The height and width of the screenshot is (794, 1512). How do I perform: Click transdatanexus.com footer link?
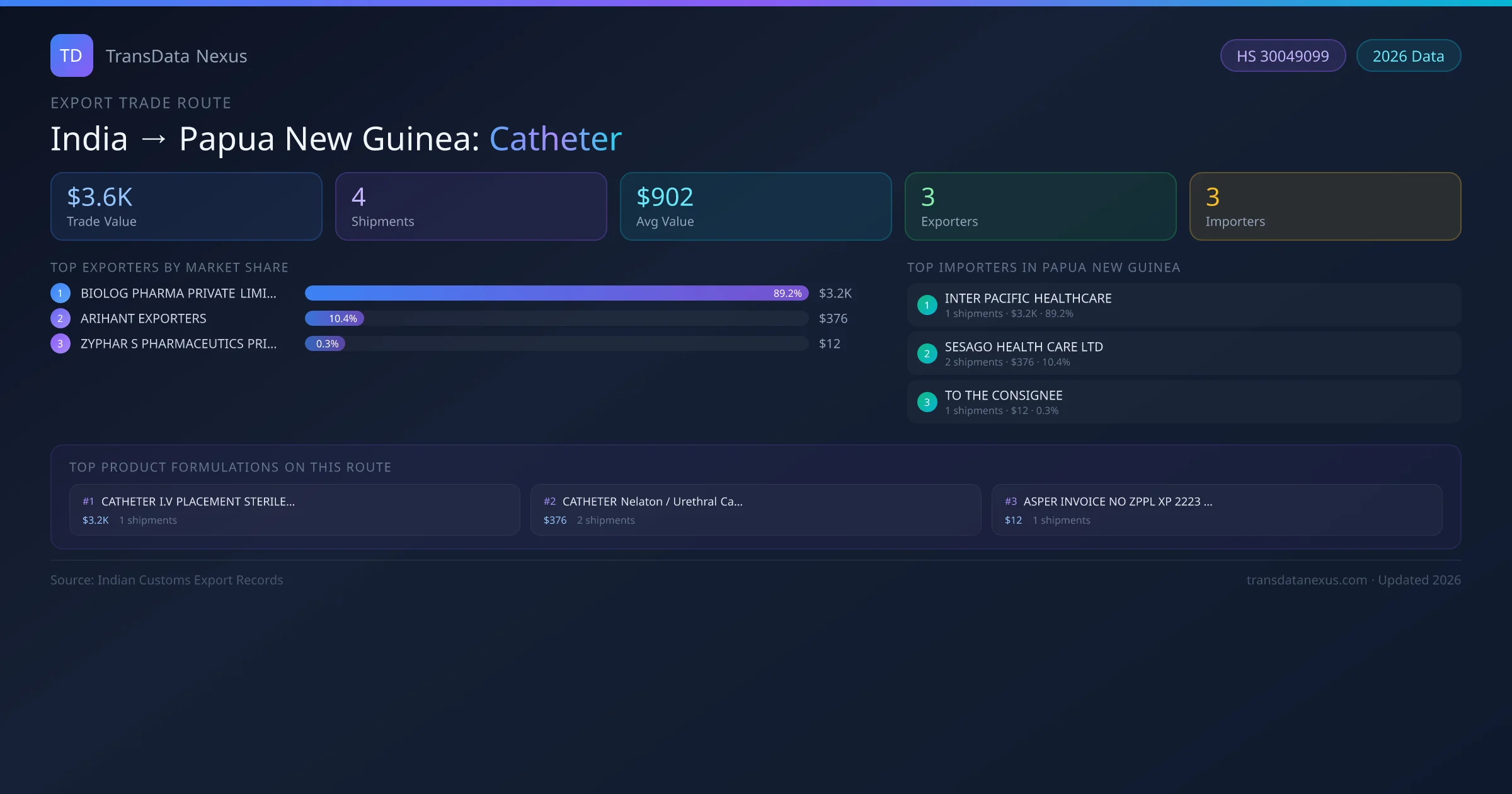[x=1307, y=580]
